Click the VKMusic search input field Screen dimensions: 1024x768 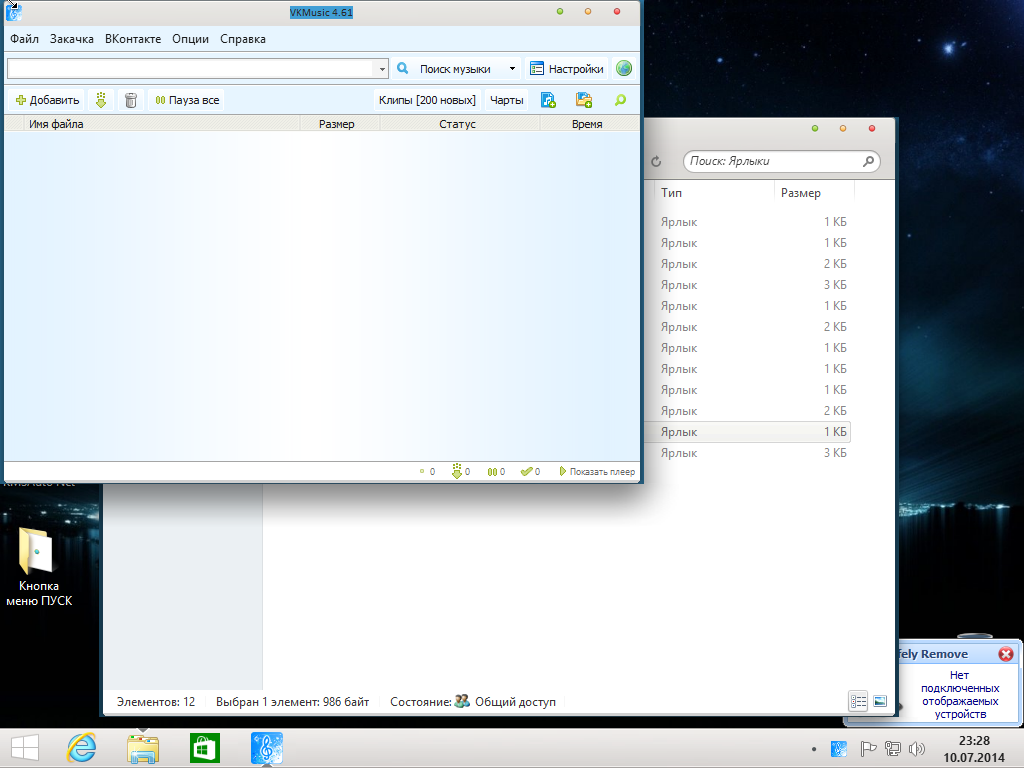pyautogui.click(x=190, y=69)
